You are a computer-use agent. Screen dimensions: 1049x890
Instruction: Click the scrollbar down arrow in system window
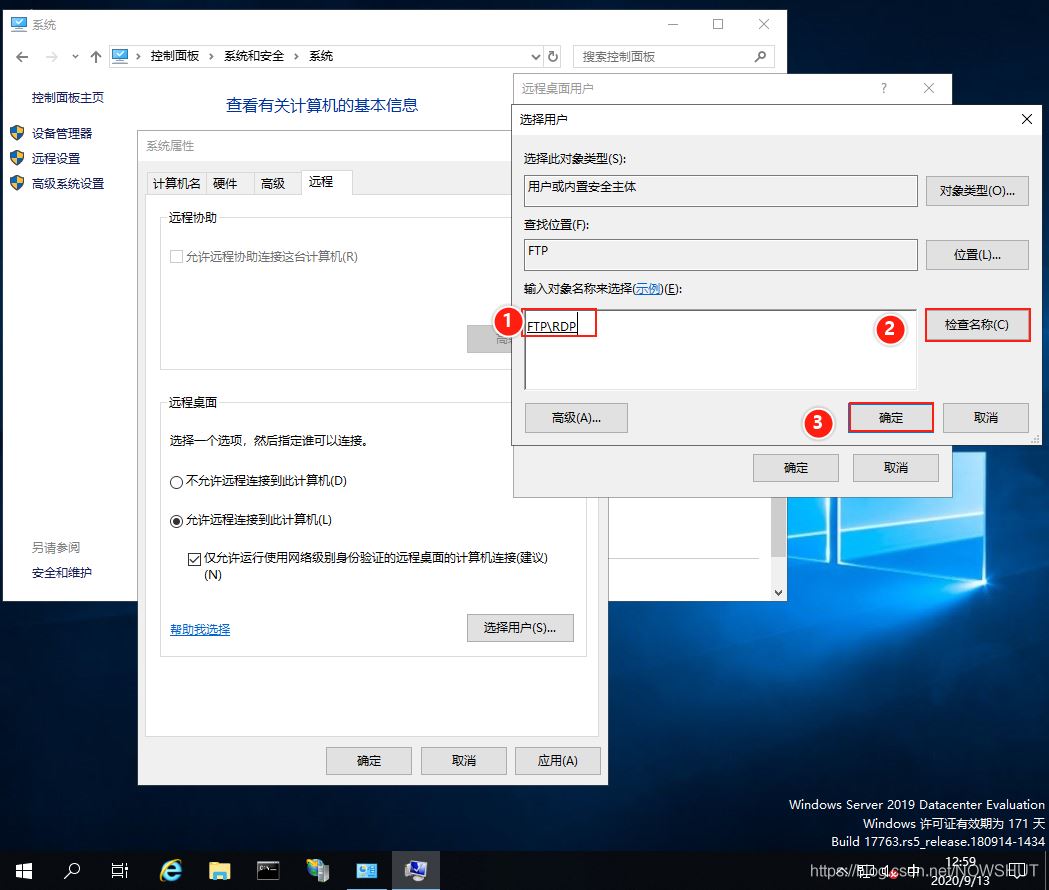pos(779,592)
